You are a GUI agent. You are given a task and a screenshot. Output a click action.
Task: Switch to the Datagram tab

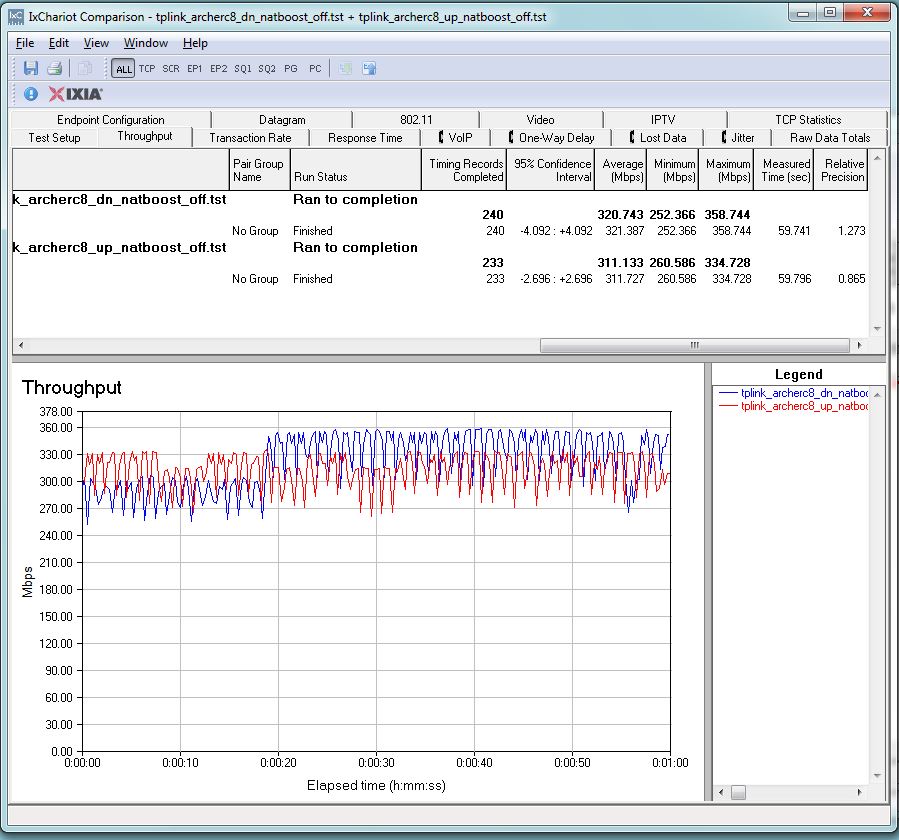tap(282, 120)
